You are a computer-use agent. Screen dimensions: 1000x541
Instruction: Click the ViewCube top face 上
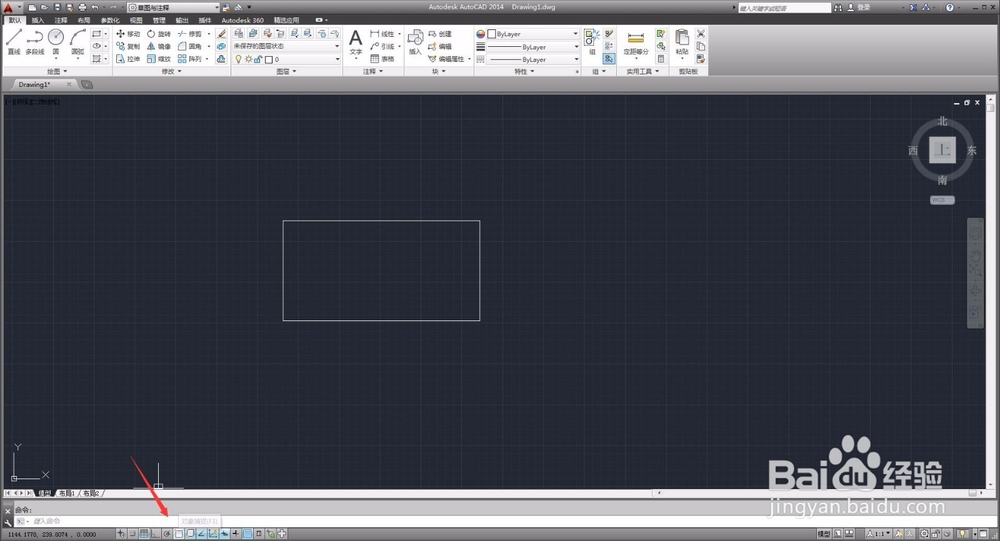(942, 150)
